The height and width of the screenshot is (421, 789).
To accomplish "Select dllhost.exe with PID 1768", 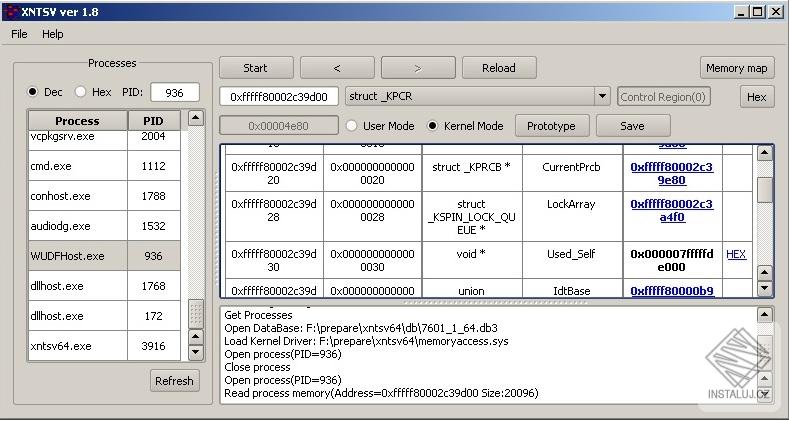I will click(77, 286).
